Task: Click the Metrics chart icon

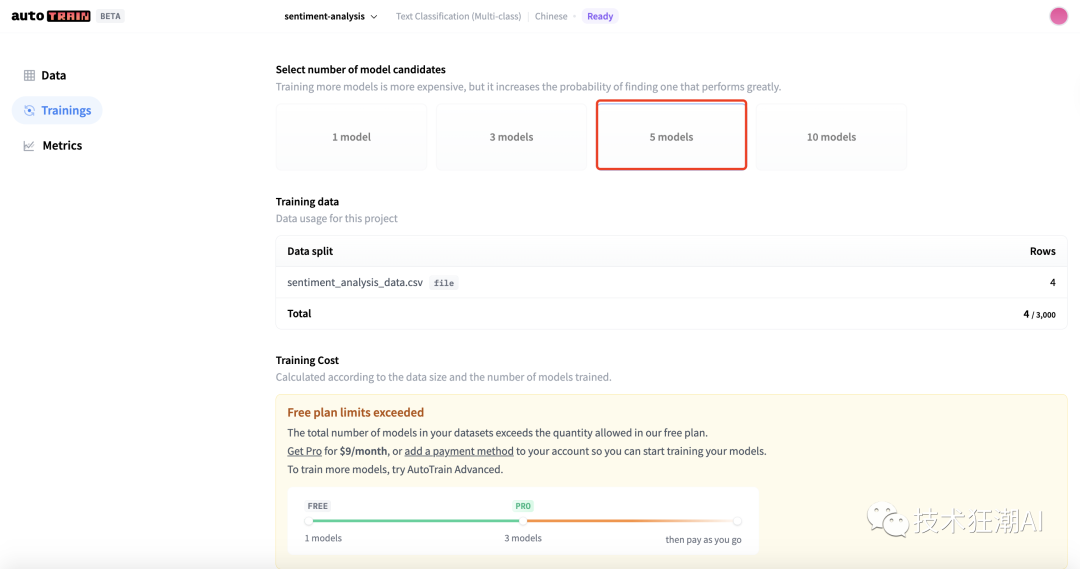Action: pos(29,145)
